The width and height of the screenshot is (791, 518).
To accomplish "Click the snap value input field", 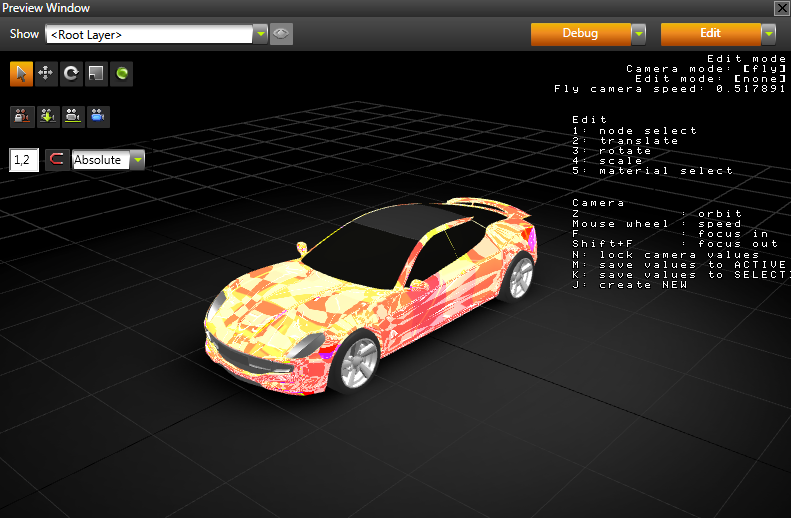I will coord(24,160).
